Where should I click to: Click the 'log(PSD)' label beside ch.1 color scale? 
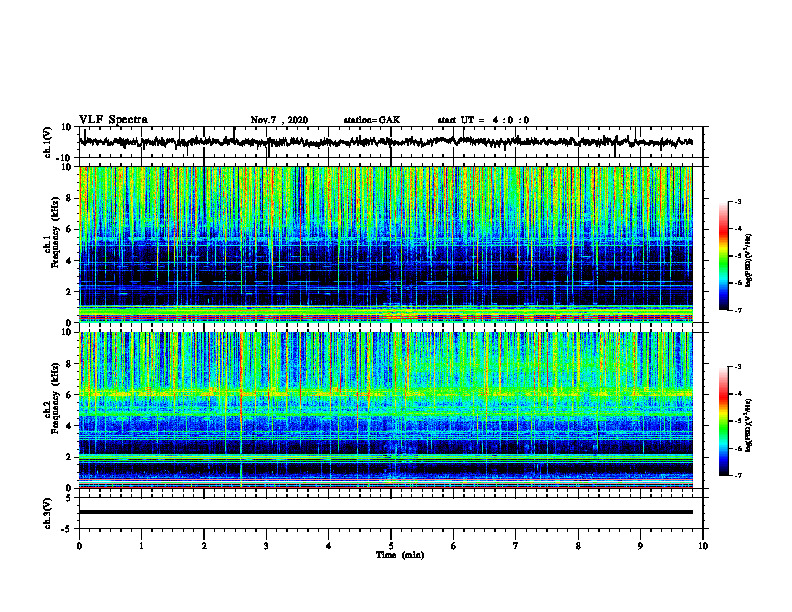[x=749, y=261]
